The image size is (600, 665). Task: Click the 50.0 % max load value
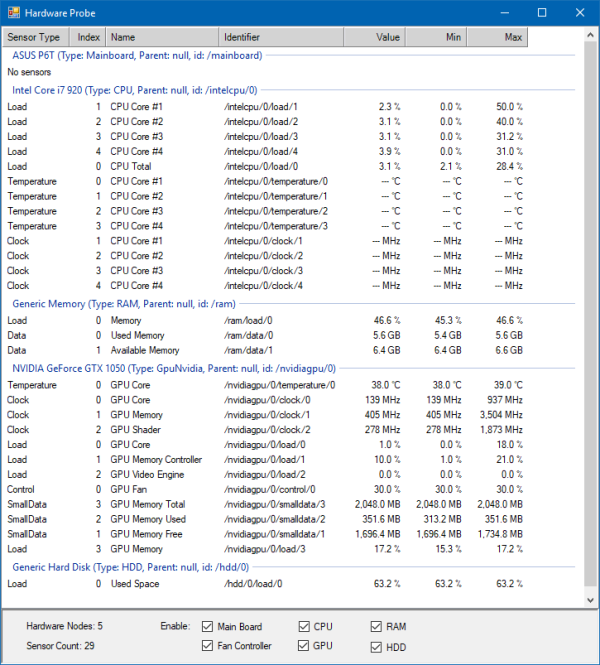510,107
